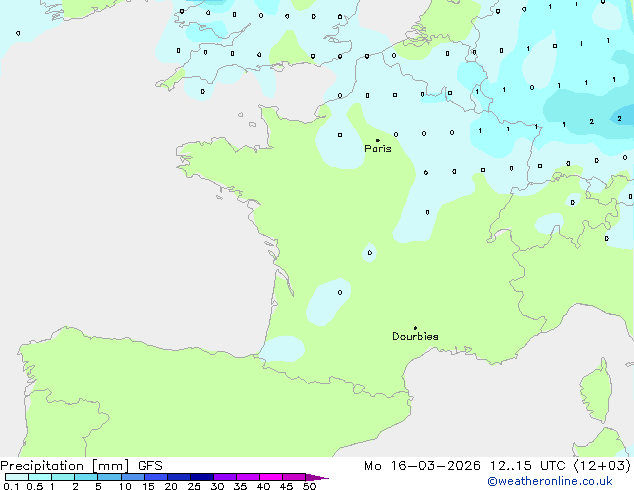The width and height of the screenshot is (634, 490).
Task: Select the 0.1 to 0.5 mm legend swatch
Action: tap(17, 477)
